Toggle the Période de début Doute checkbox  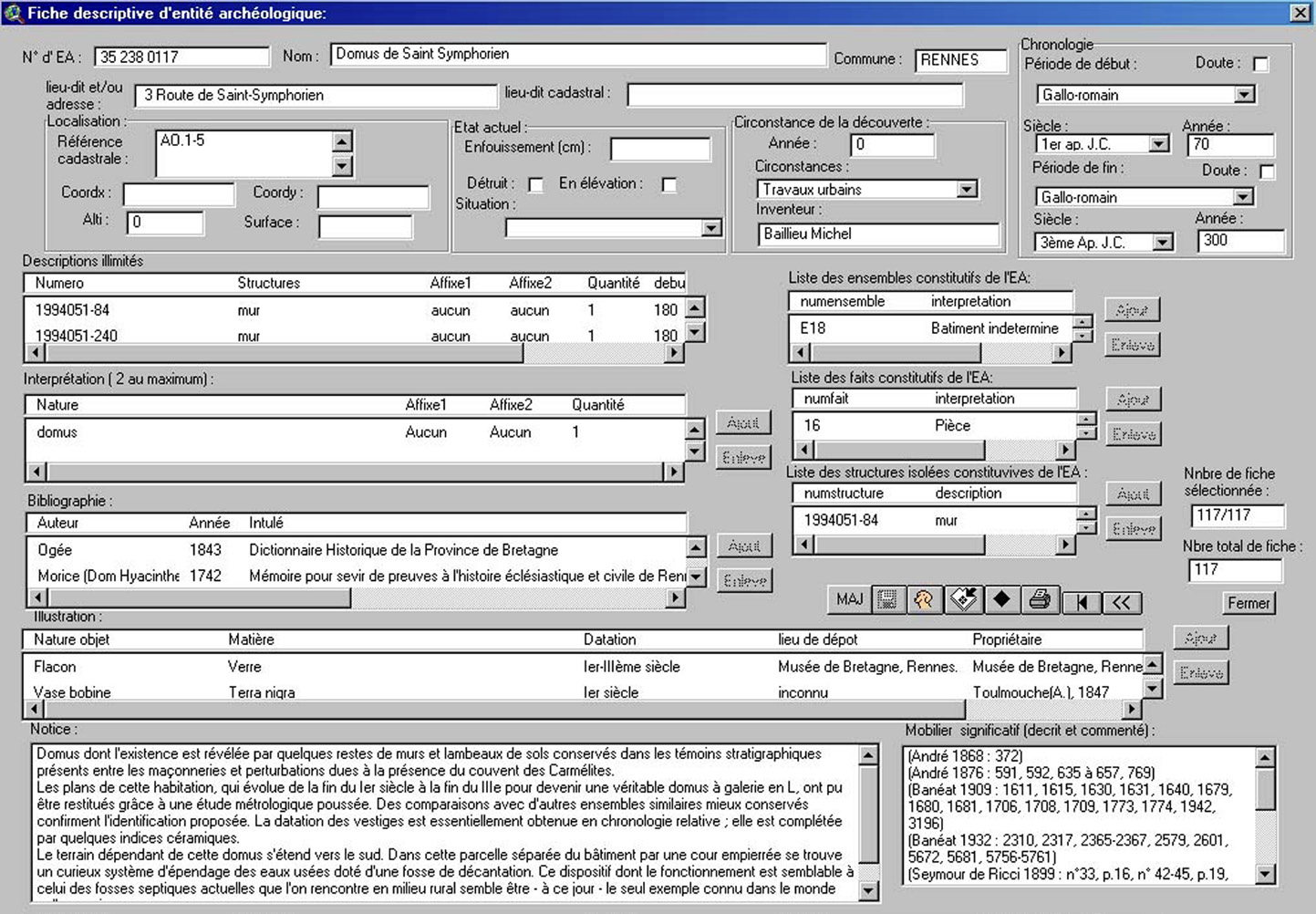point(1260,64)
